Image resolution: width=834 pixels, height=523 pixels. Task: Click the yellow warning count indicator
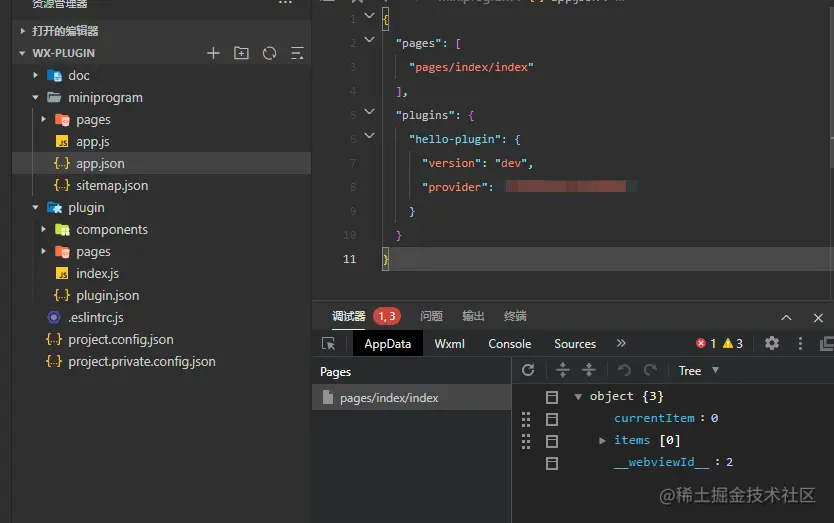pyautogui.click(x=733, y=344)
